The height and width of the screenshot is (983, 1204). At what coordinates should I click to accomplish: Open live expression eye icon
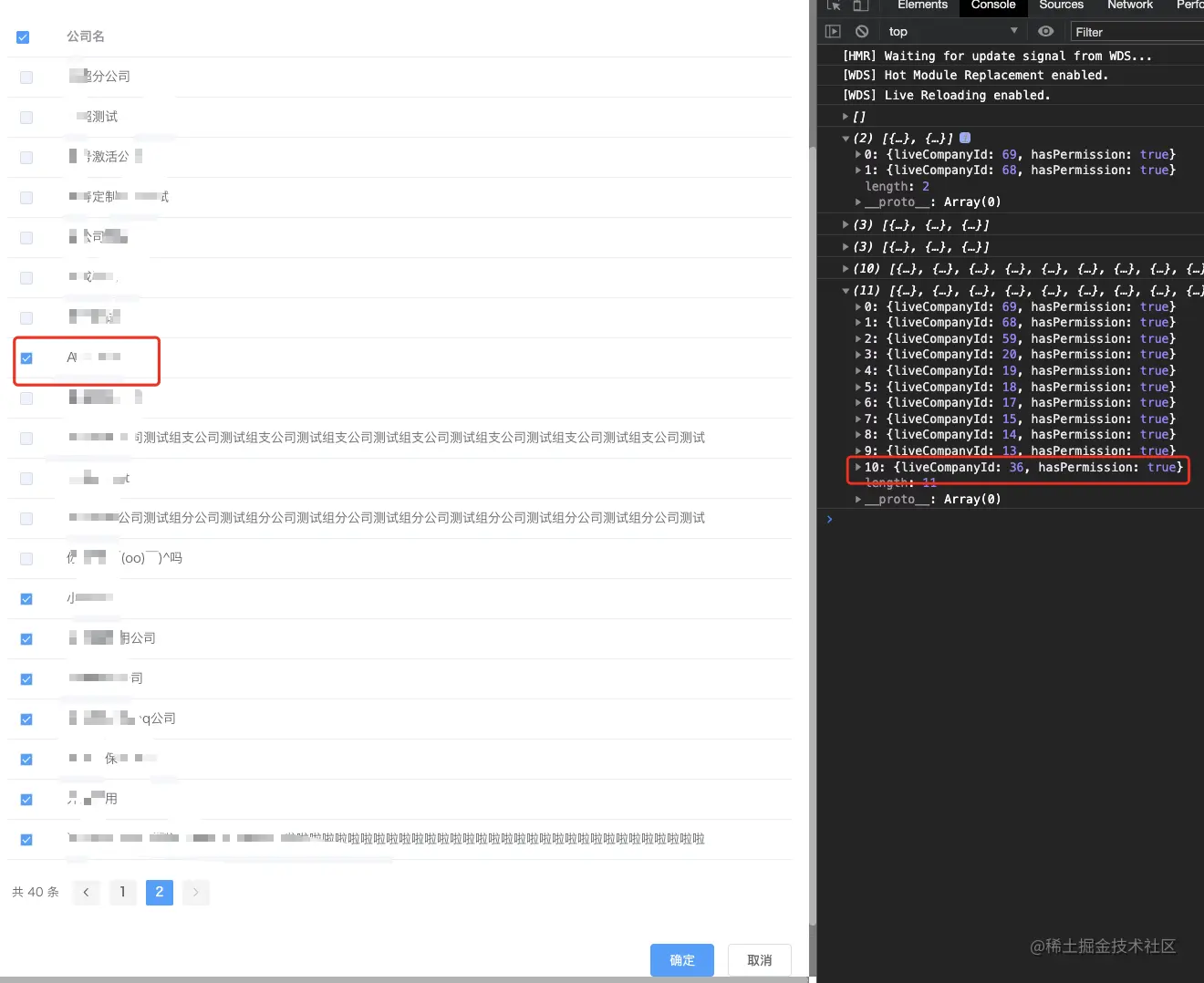click(x=1046, y=31)
